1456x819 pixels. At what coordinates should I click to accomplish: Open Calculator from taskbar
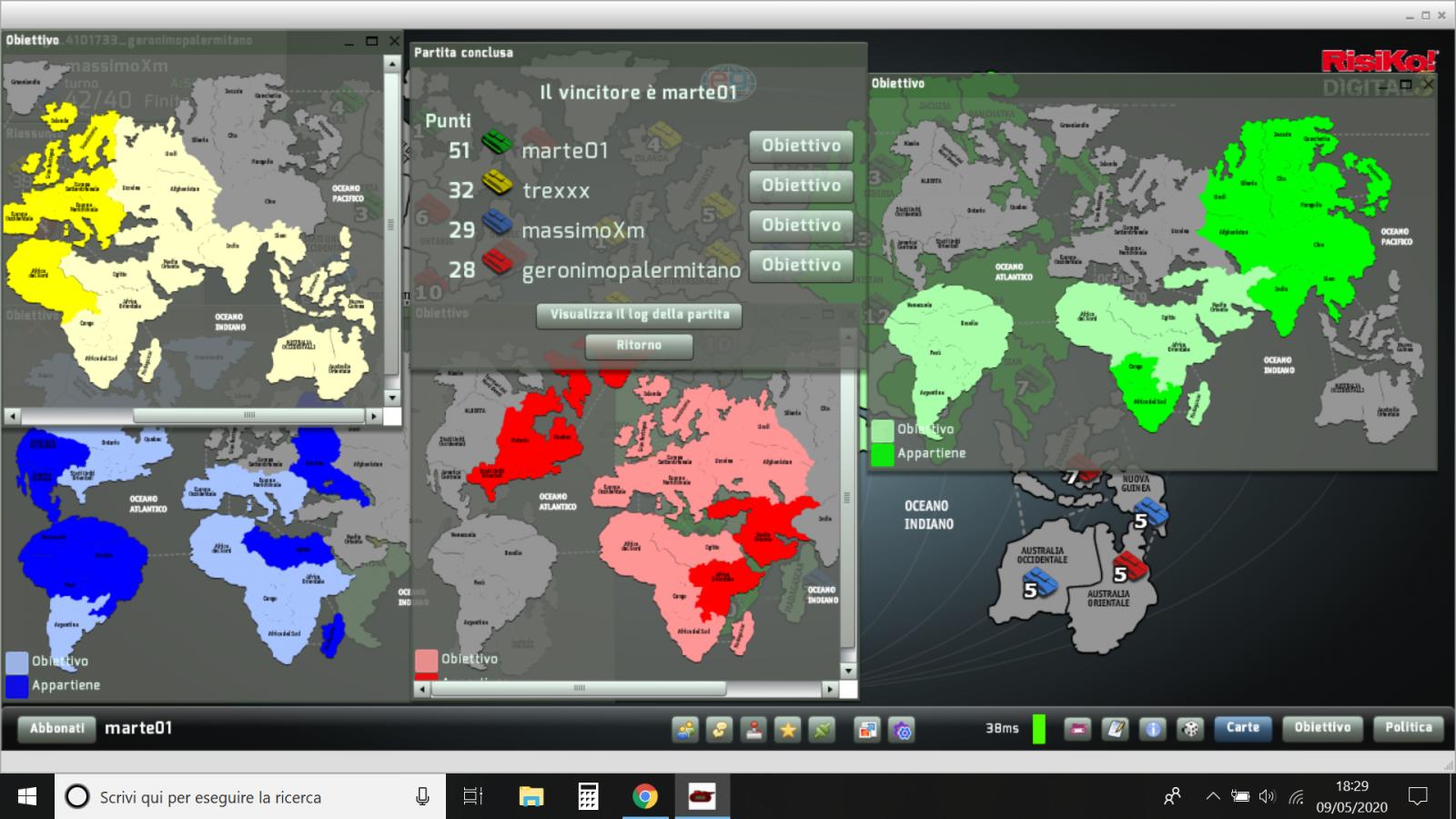point(588,797)
